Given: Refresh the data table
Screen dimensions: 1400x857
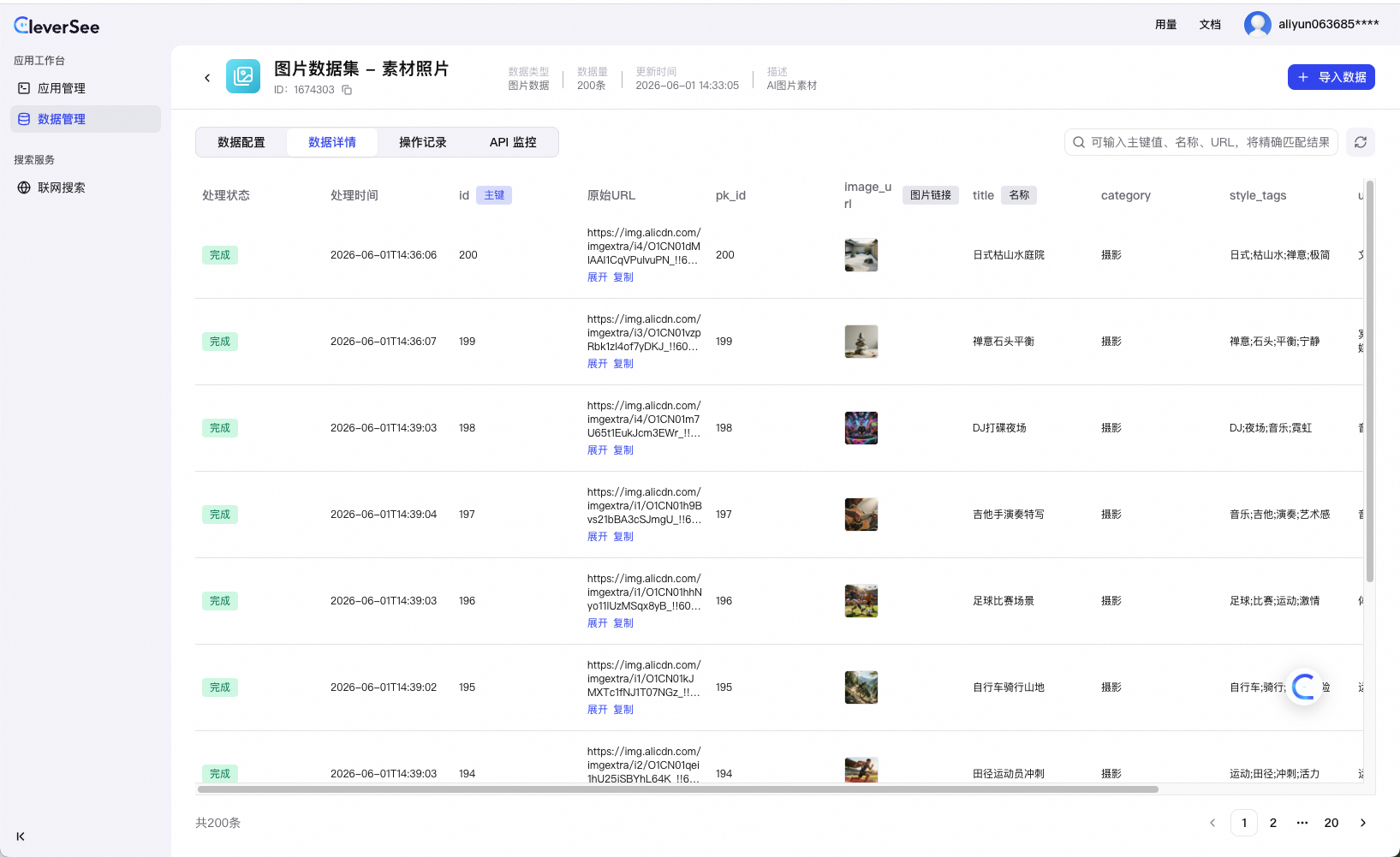Looking at the screenshot, I should 1361,142.
